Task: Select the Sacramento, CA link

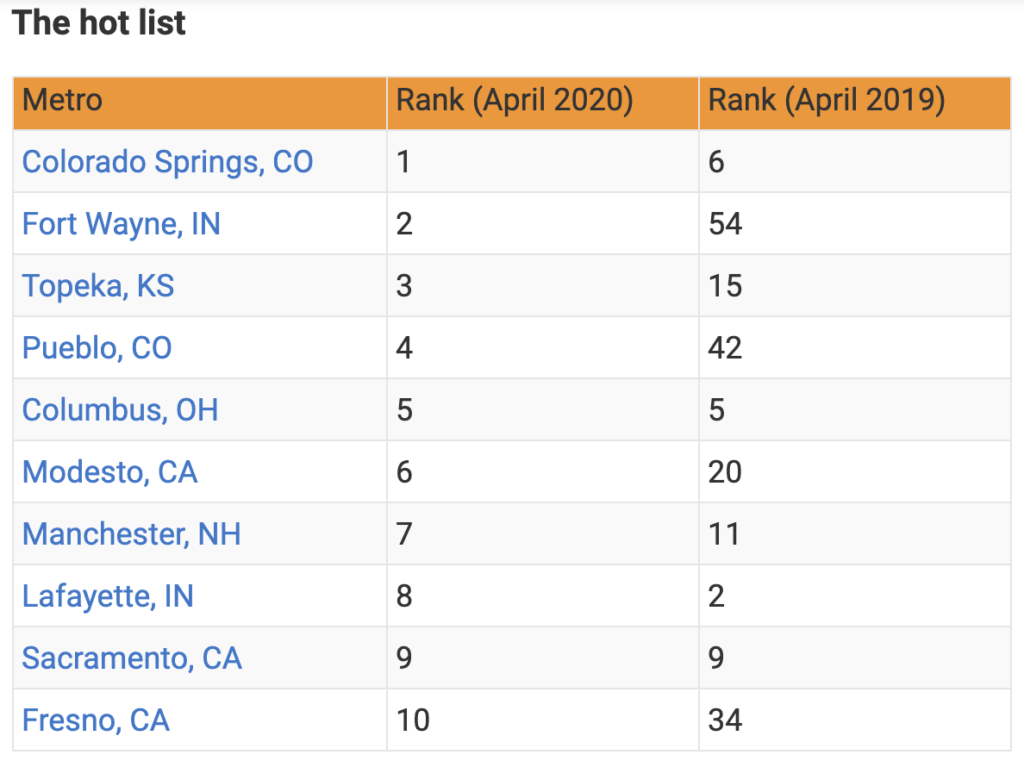Action: tap(132, 659)
